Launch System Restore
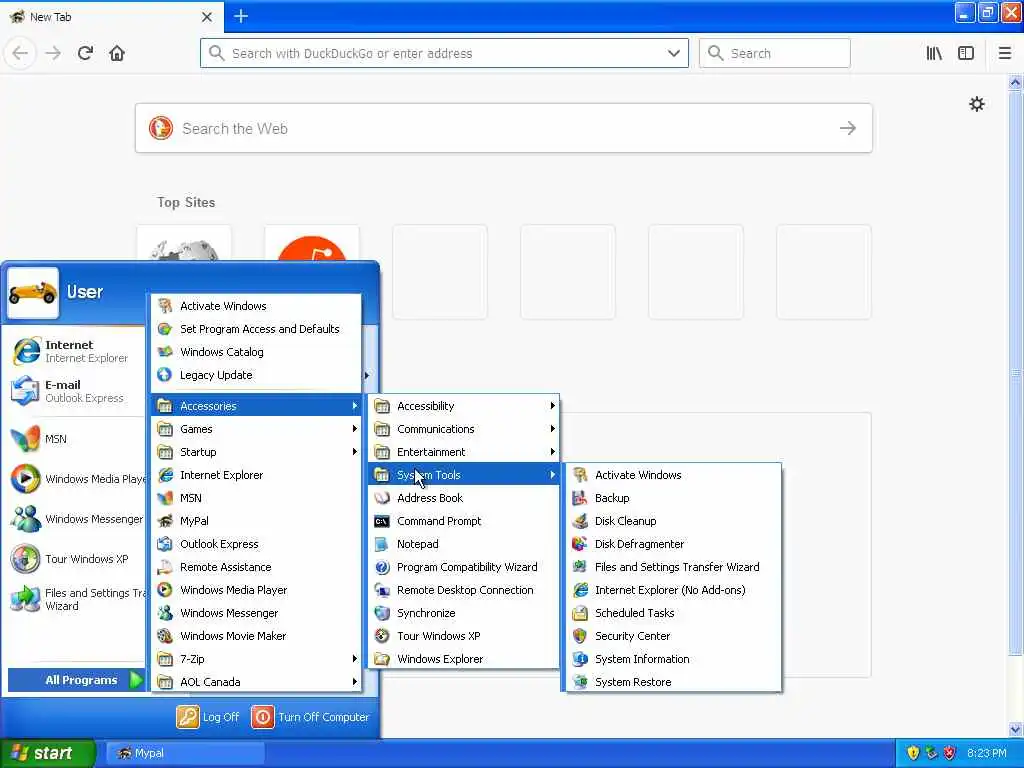Screen dimensions: 1024x768 [x=673, y=681]
